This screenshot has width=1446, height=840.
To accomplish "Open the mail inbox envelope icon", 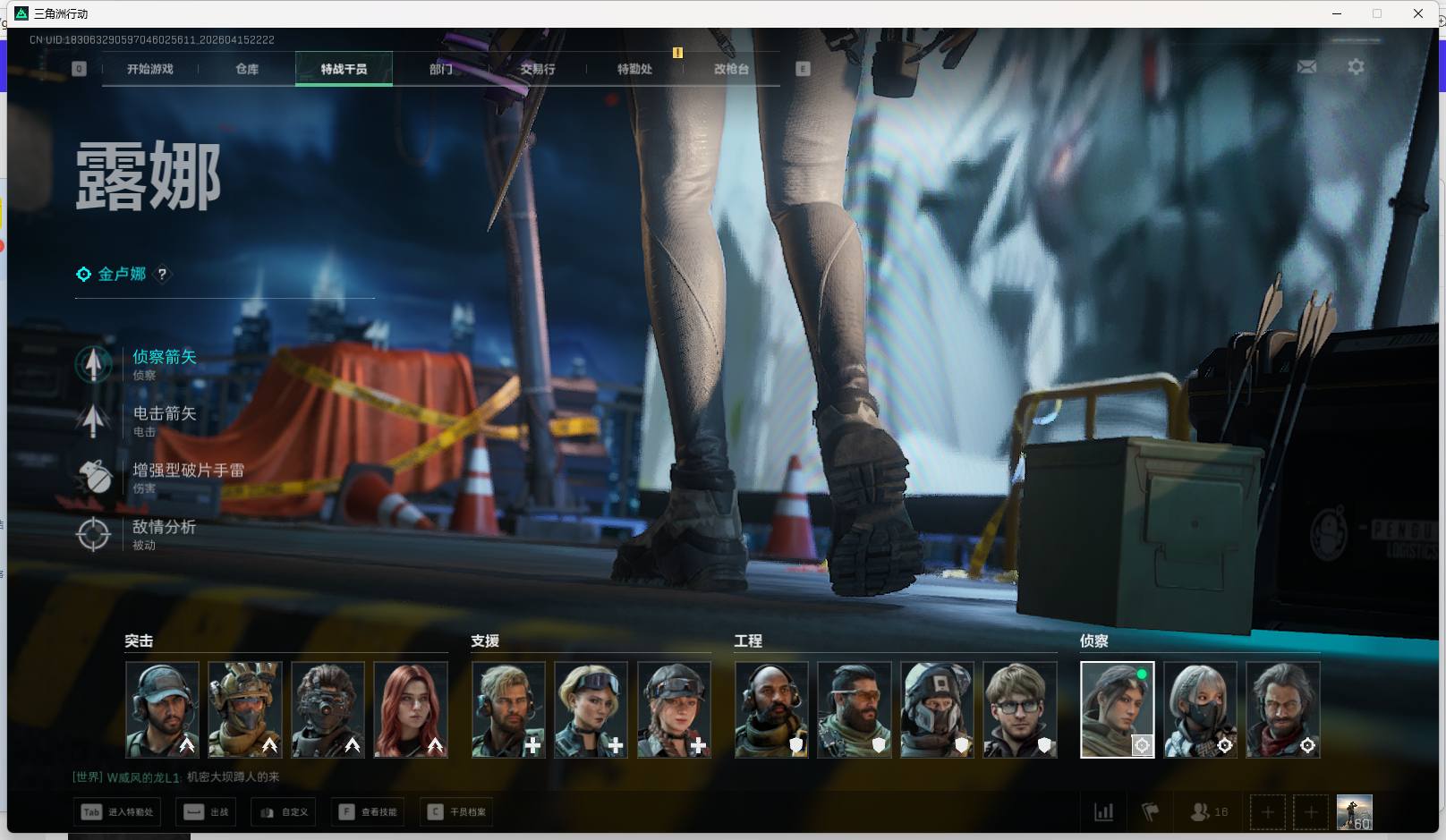I will click(1306, 67).
